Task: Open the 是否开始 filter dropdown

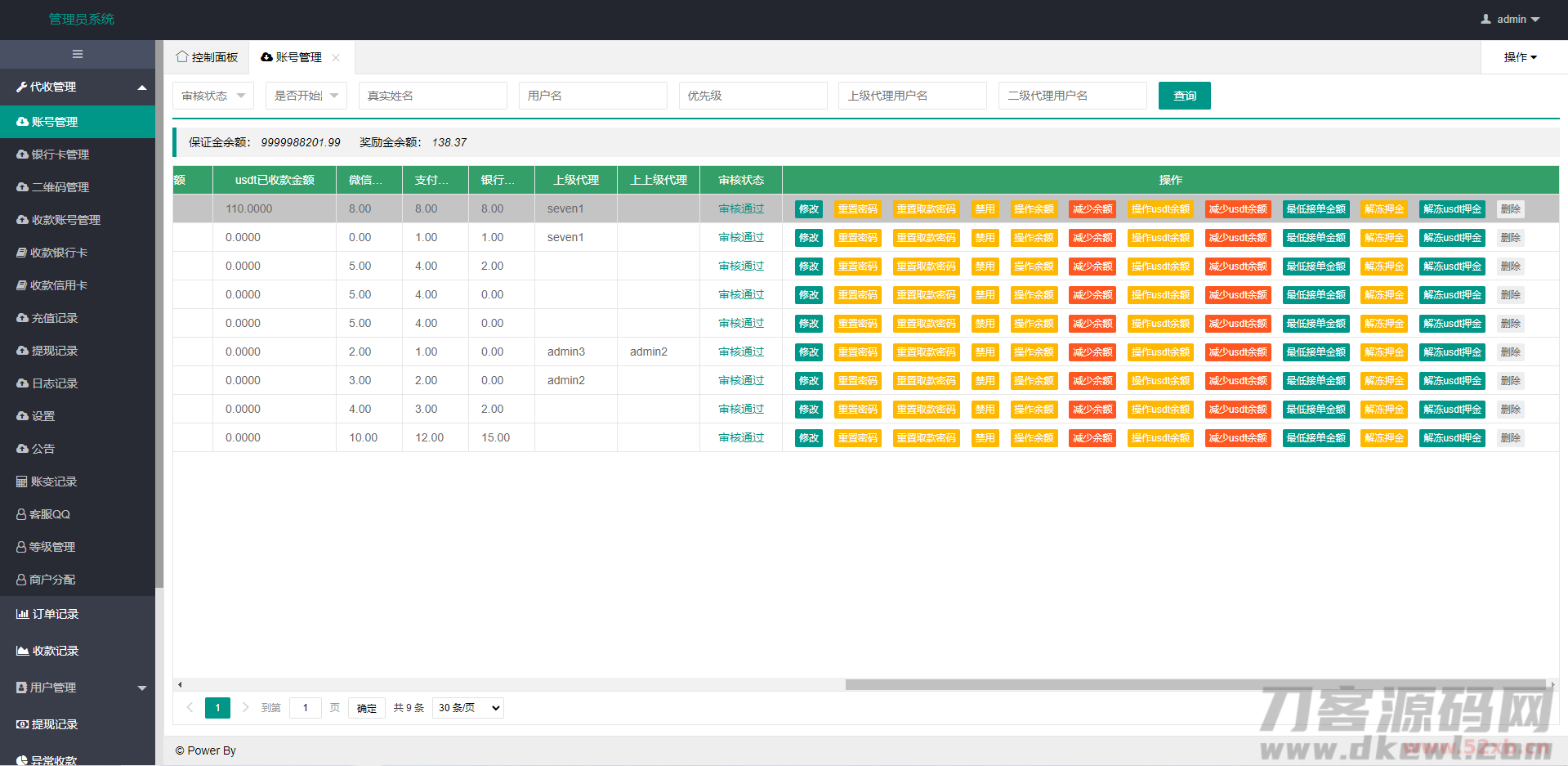Action: coord(306,96)
